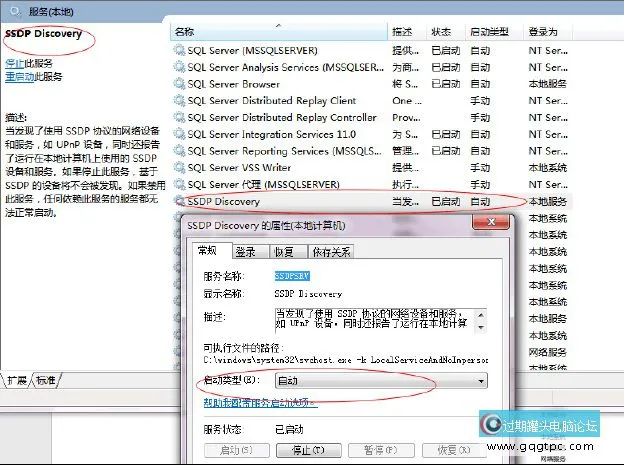Select the SQL Server (MSSQLSERVER) service row
624x465 pixels.
[x=252, y=51]
